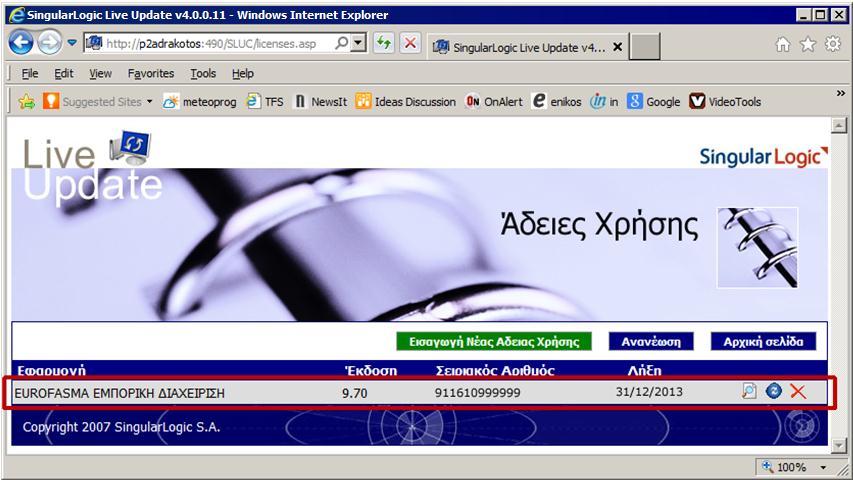The width and height of the screenshot is (853, 480).
Task: Click the browser Forward arrow button
Action: 50,42
